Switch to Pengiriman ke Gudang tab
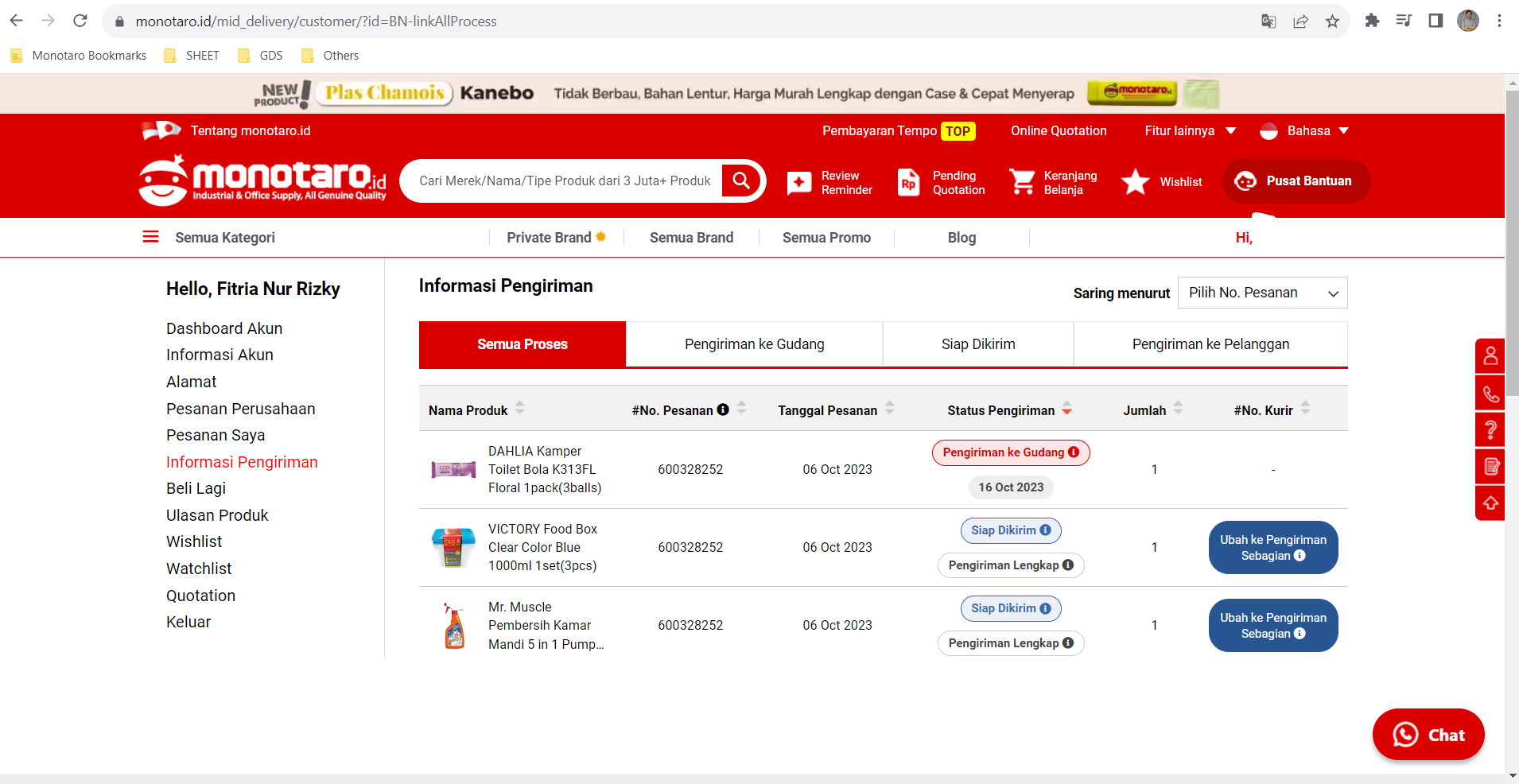The image size is (1519, 784). point(754,344)
